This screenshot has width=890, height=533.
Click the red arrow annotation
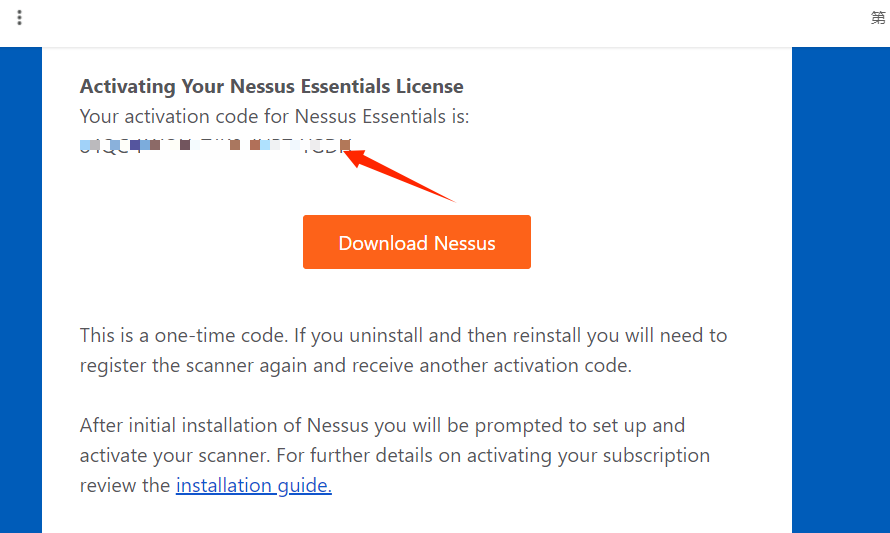tap(405, 176)
